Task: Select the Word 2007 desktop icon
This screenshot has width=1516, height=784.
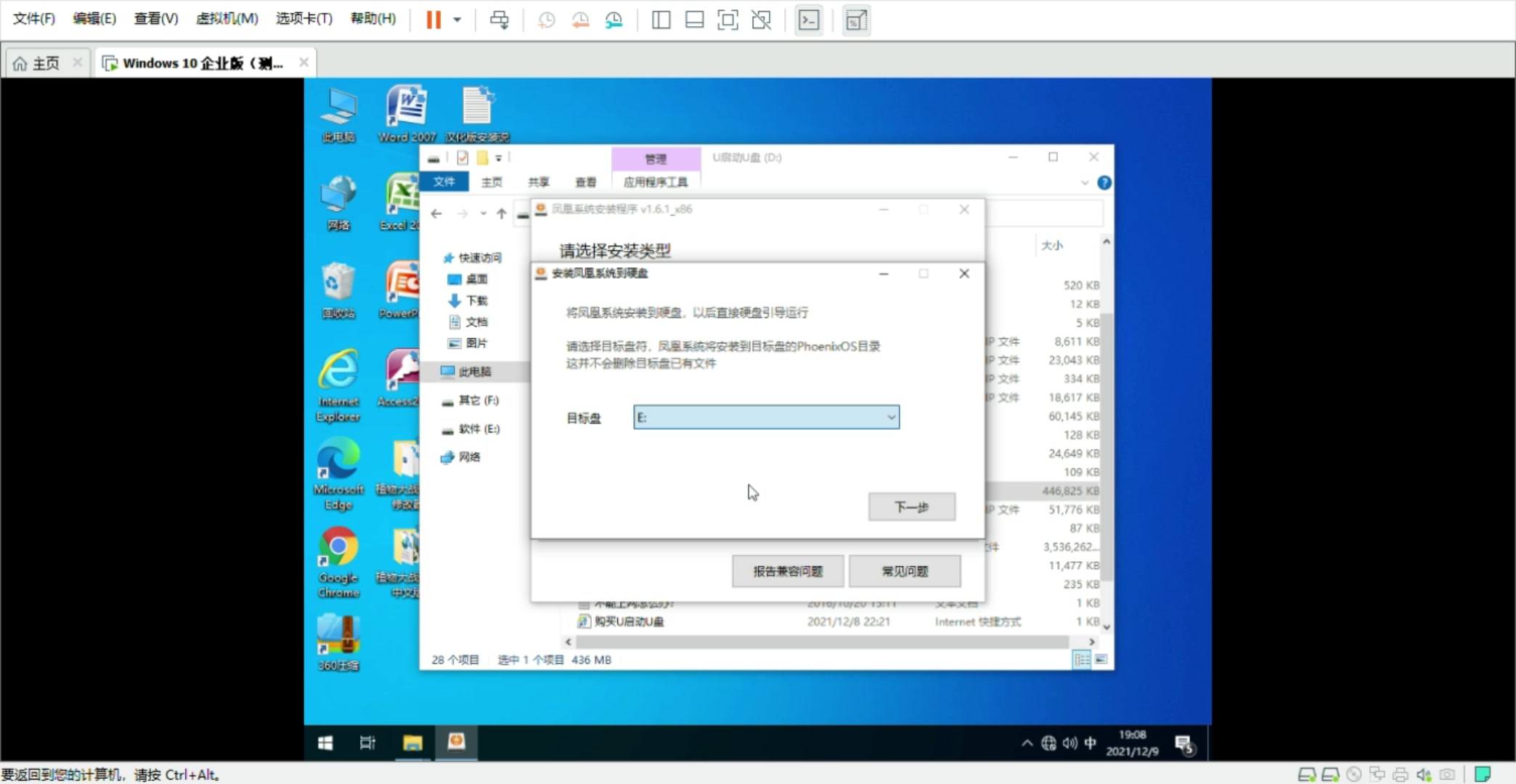Action: click(407, 115)
